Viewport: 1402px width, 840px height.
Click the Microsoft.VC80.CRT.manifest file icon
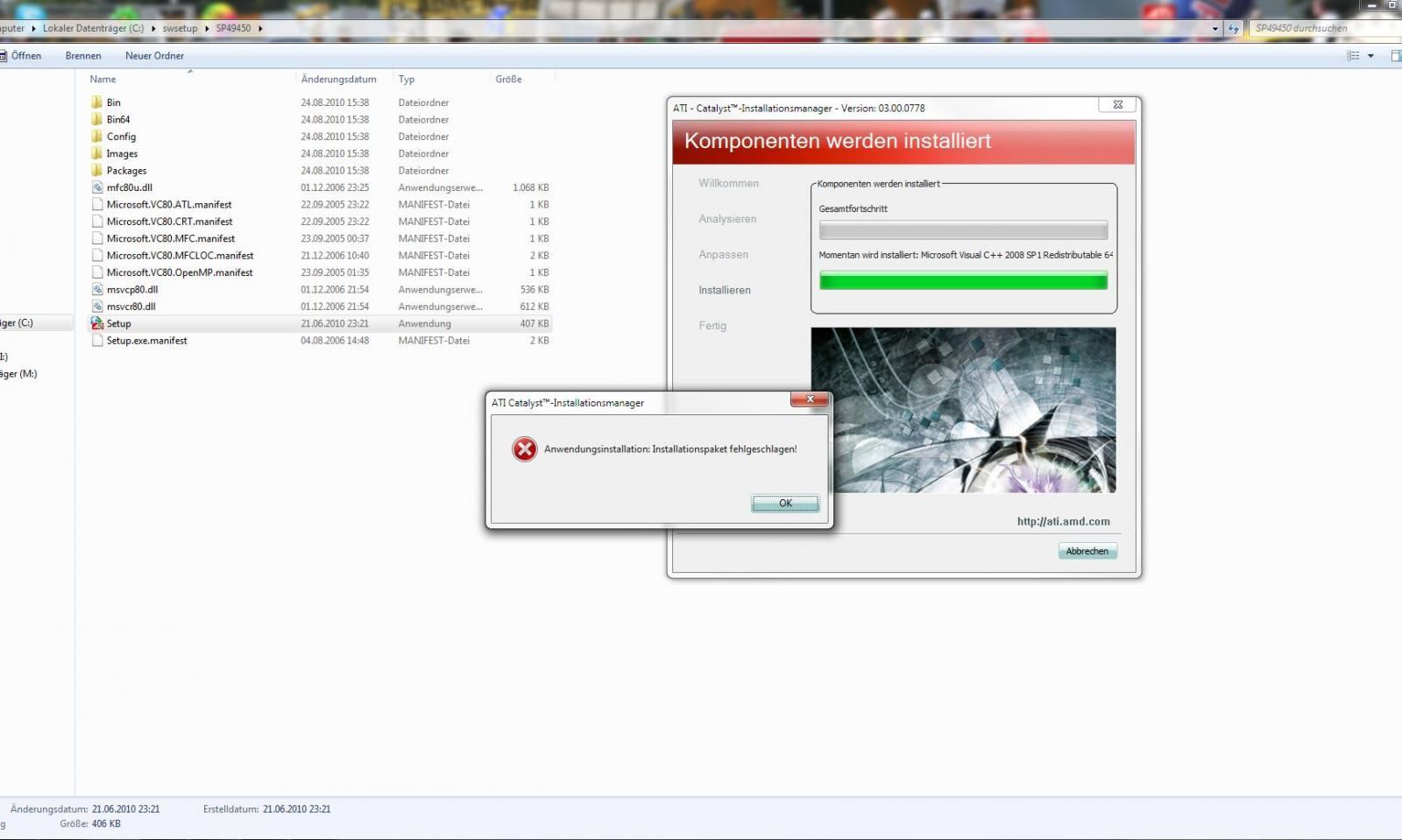point(96,222)
